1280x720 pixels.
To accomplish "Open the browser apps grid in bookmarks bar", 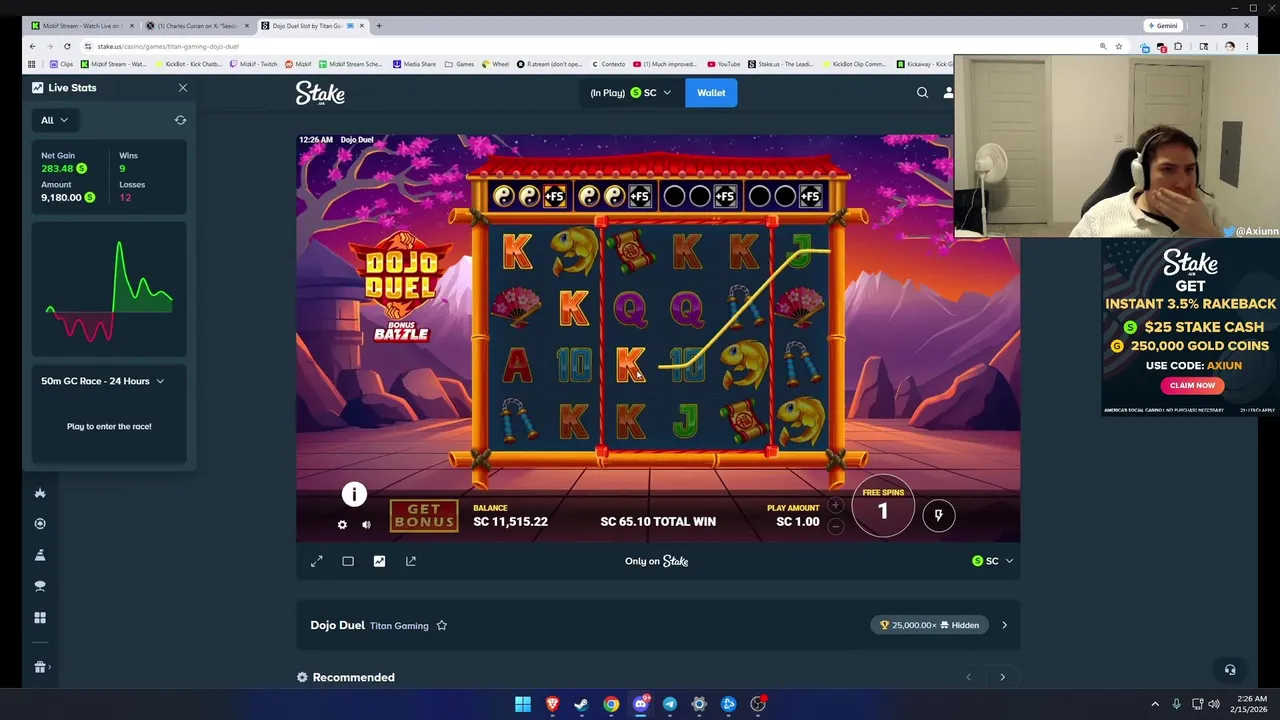I will click(x=32, y=64).
